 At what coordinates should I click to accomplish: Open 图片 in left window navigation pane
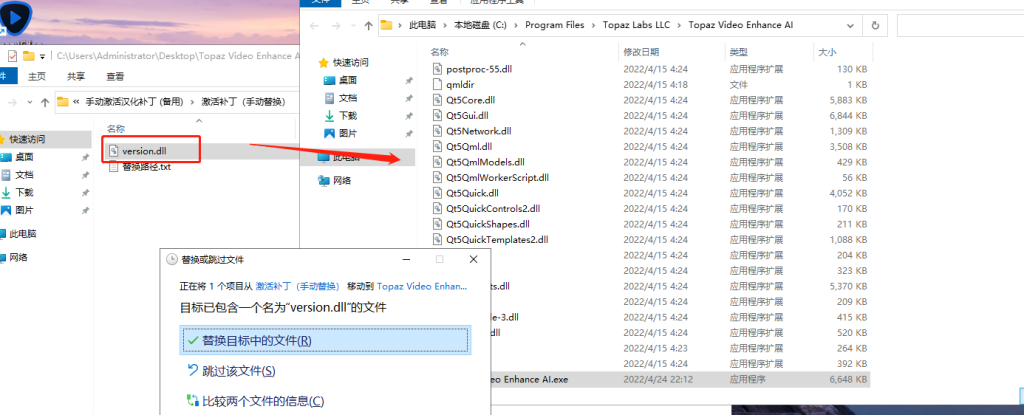(24, 210)
